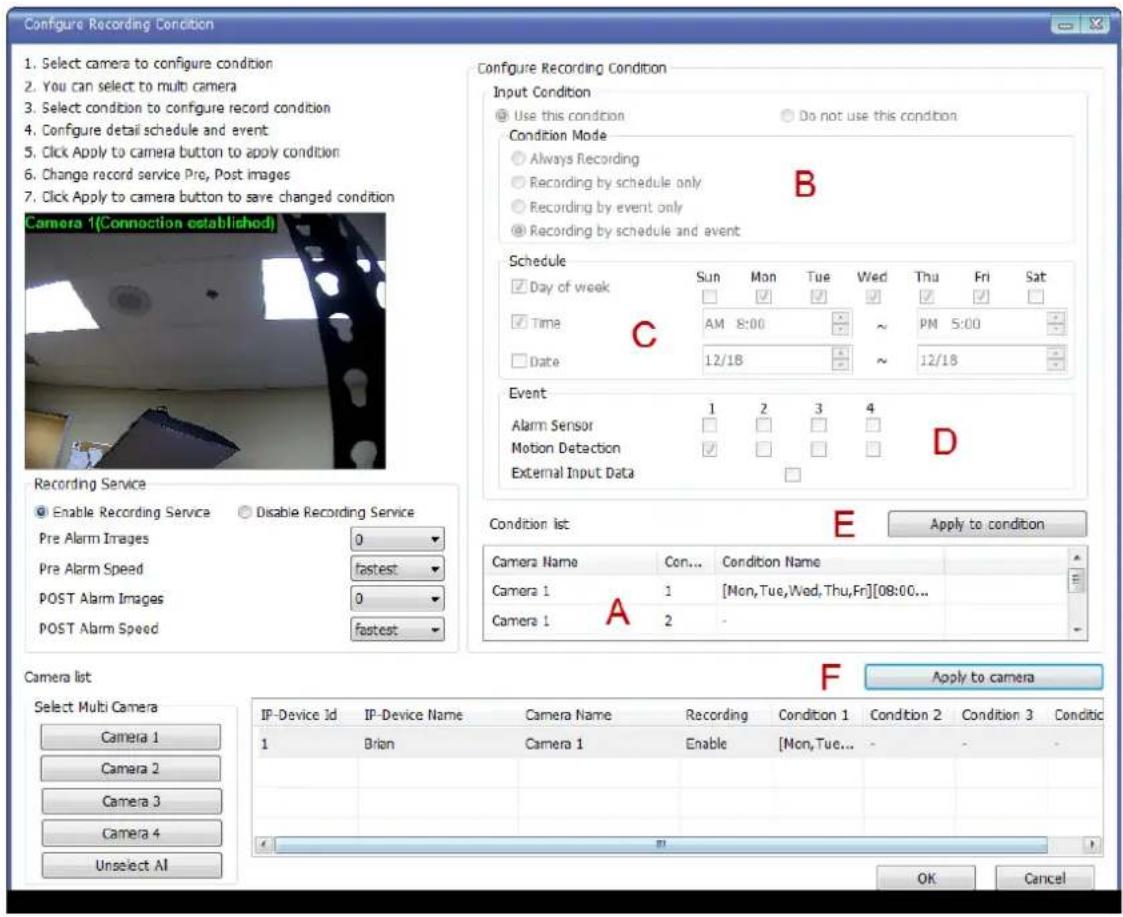The image size is (1123, 917).
Task: Select the Use this condition radio button
Action: click(502, 116)
